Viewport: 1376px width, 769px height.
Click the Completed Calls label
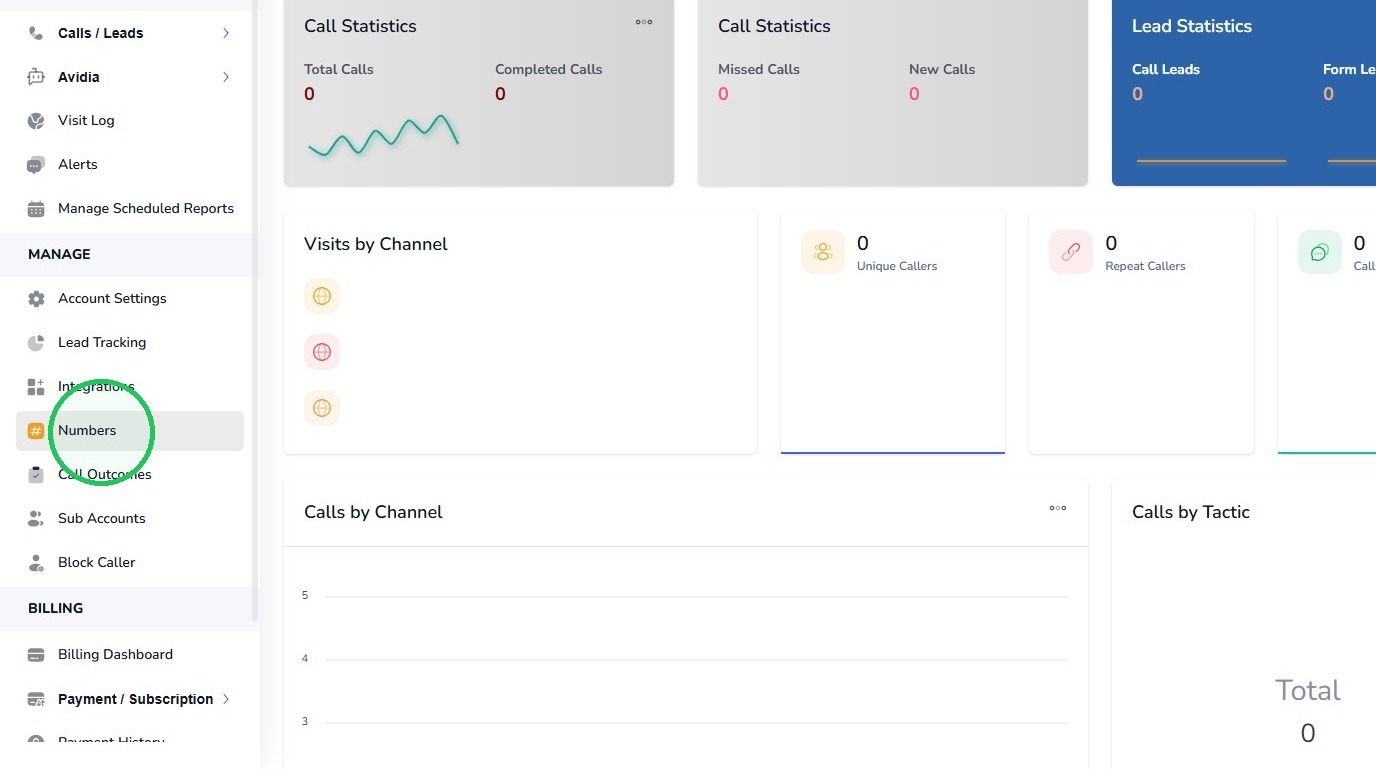[x=548, y=69]
